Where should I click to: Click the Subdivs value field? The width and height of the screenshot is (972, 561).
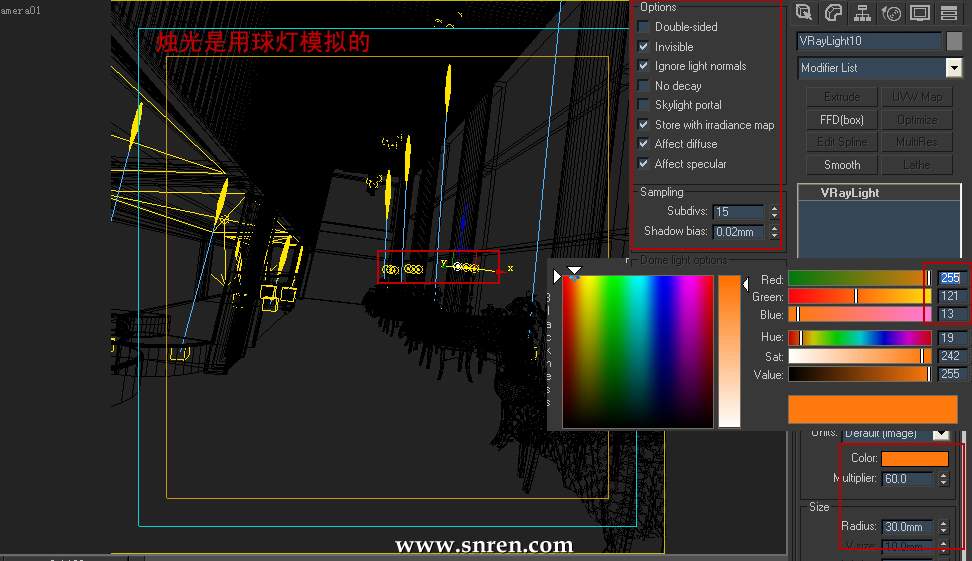click(x=738, y=212)
